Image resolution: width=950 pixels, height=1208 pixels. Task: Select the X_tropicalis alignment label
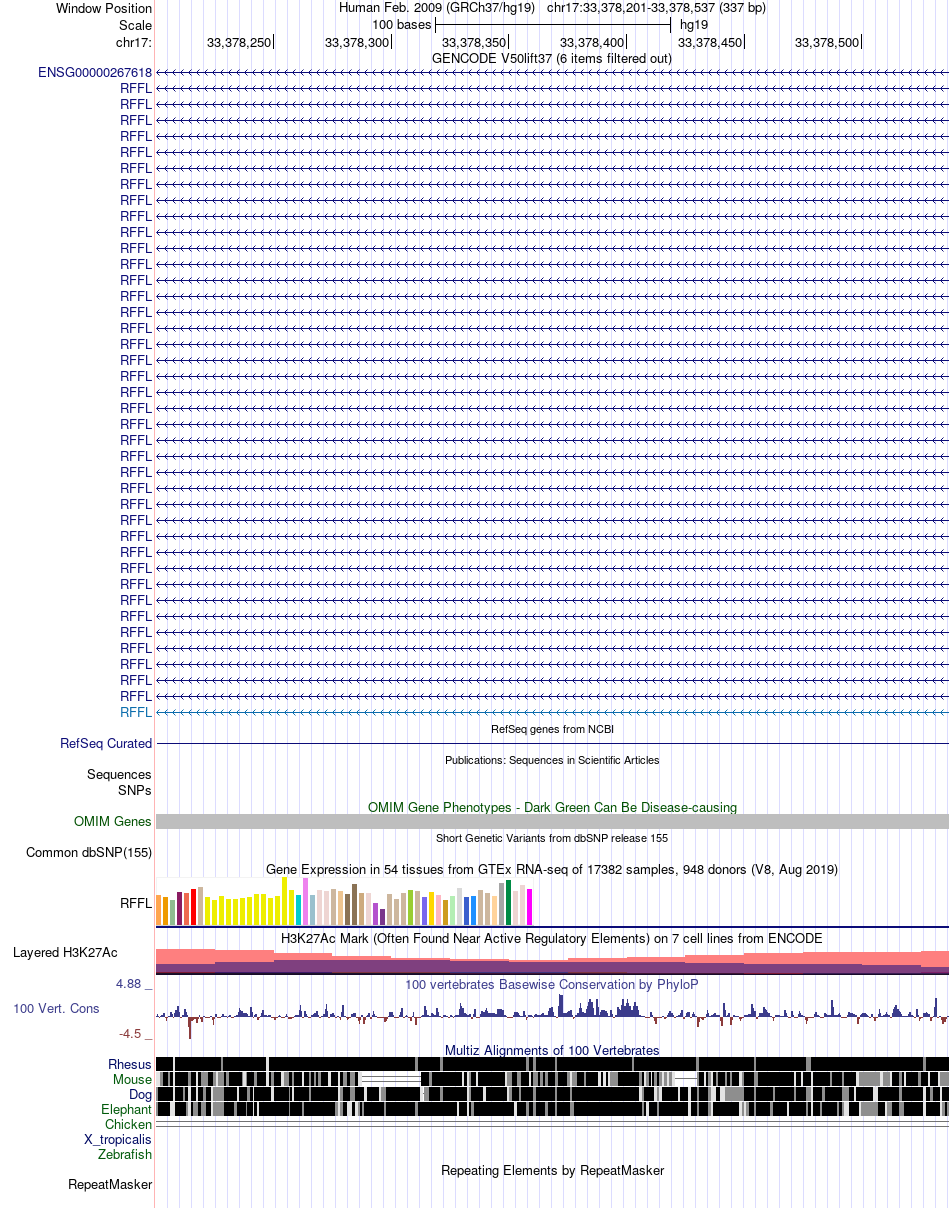(118, 1139)
